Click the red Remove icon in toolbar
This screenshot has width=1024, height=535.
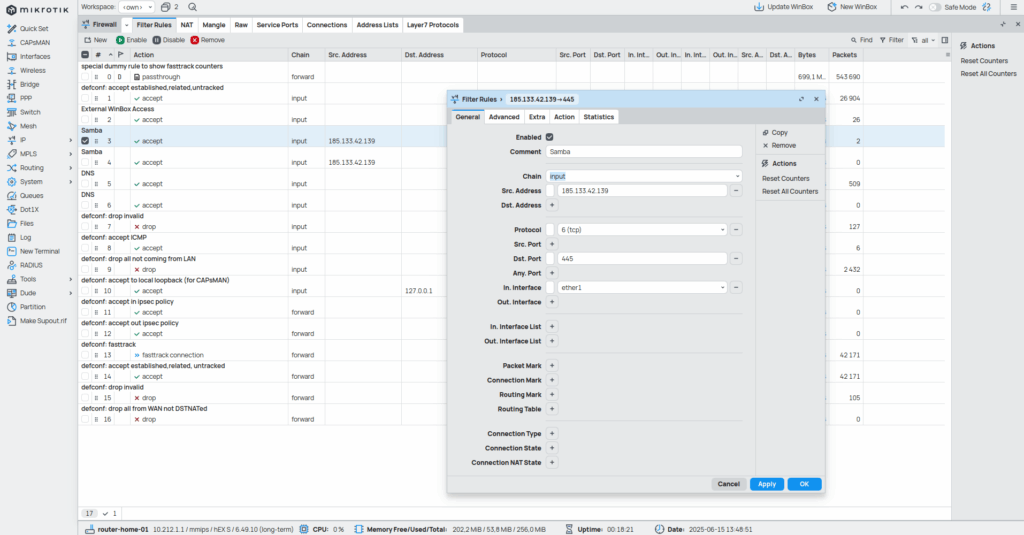195,40
